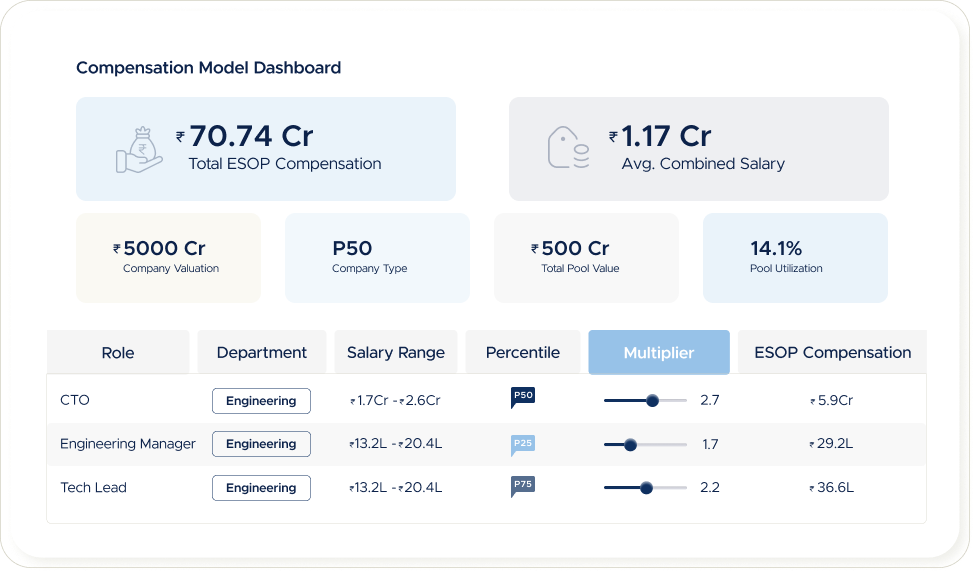This screenshot has width=976, height=574.
Task: Click the money bag in hand icon
Action: coord(139,149)
